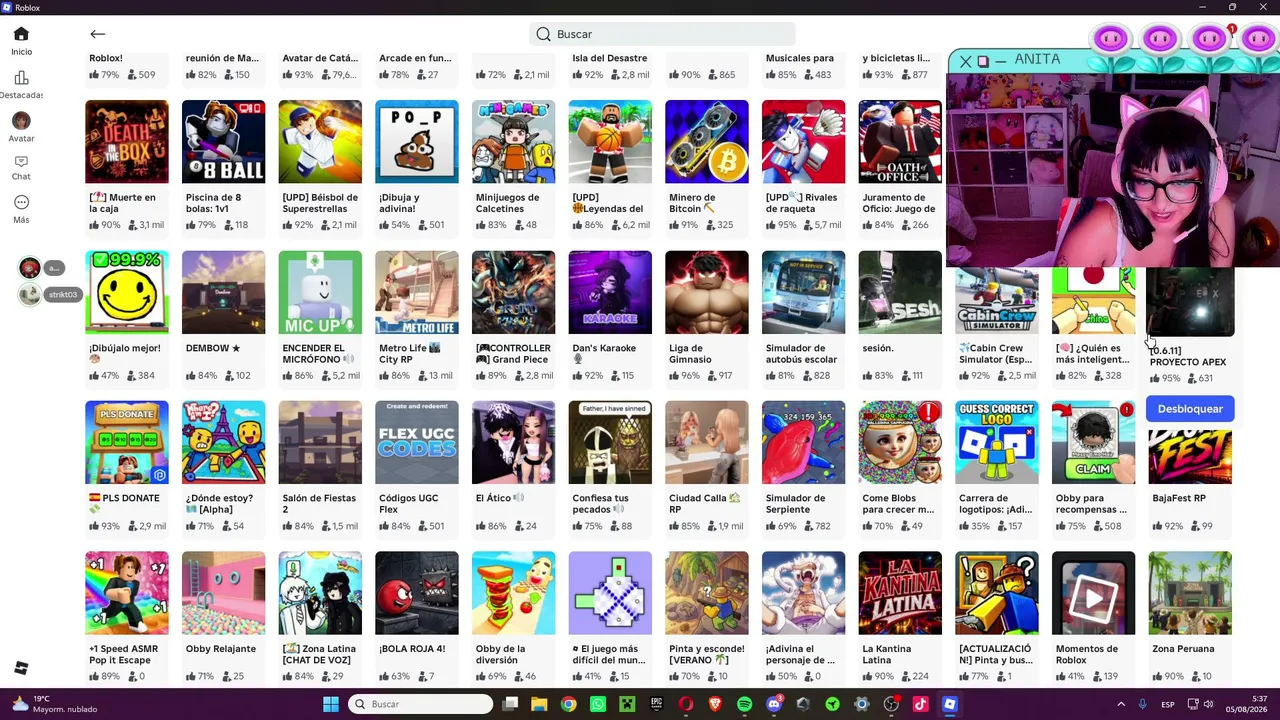Open the El Ático game thumbnail
This screenshot has height=720, width=1280.
point(513,442)
